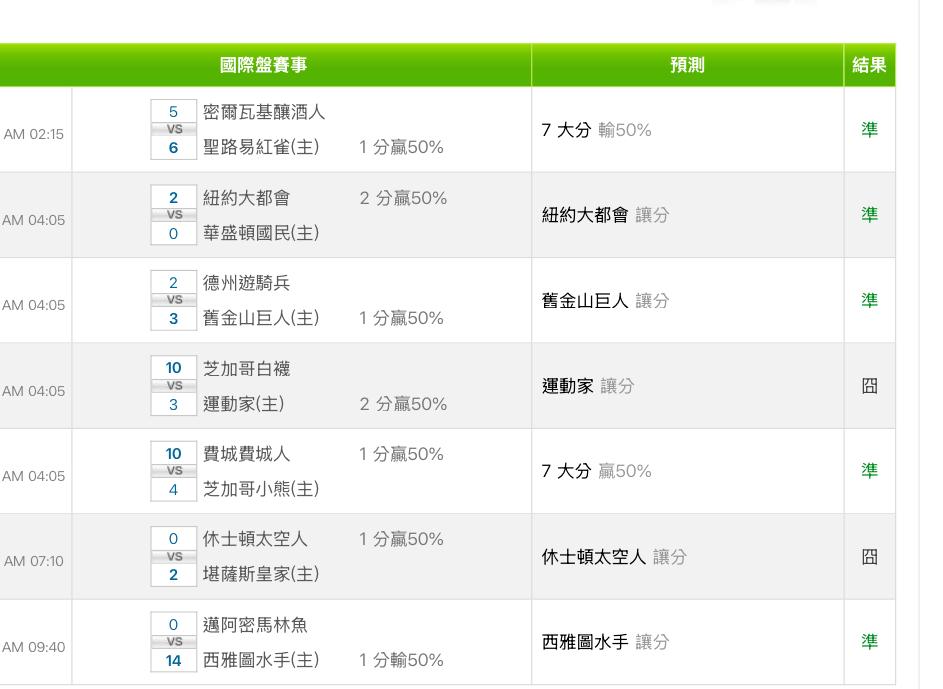The height and width of the screenshot is (689, 943).
Task: Select team 密爾瓦基釀酒人
Action: (264, 112)
